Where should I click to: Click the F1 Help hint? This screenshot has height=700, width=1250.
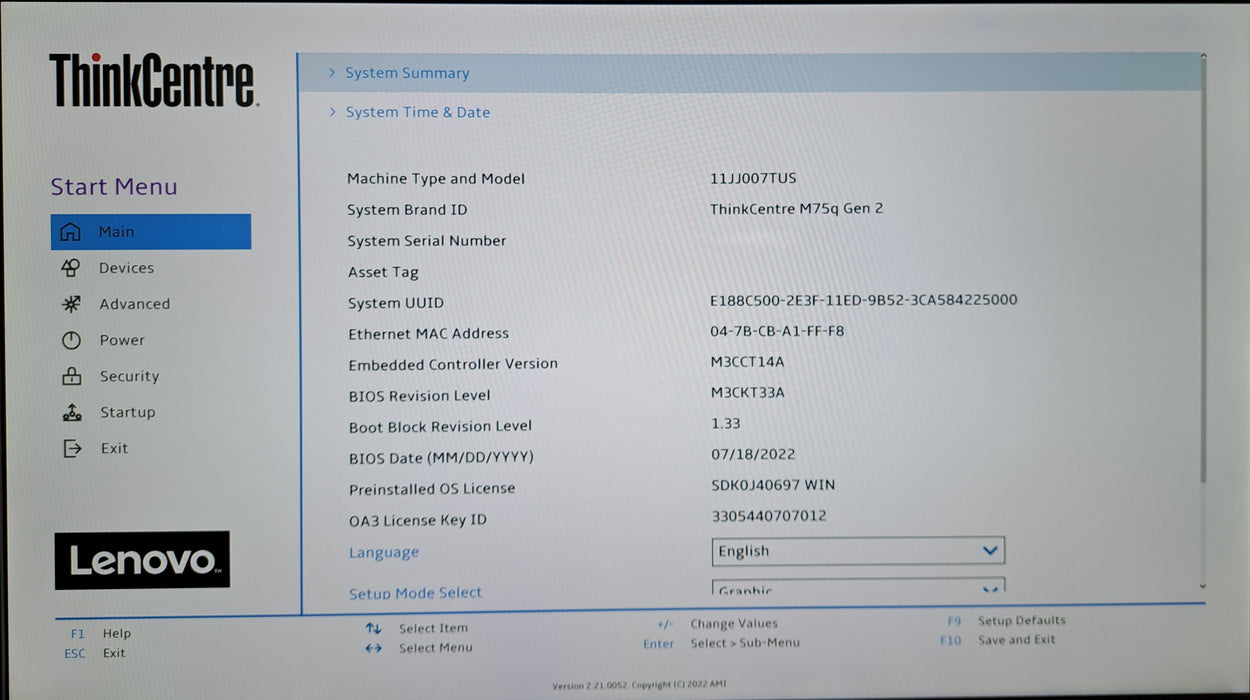[x=100, y=634]
